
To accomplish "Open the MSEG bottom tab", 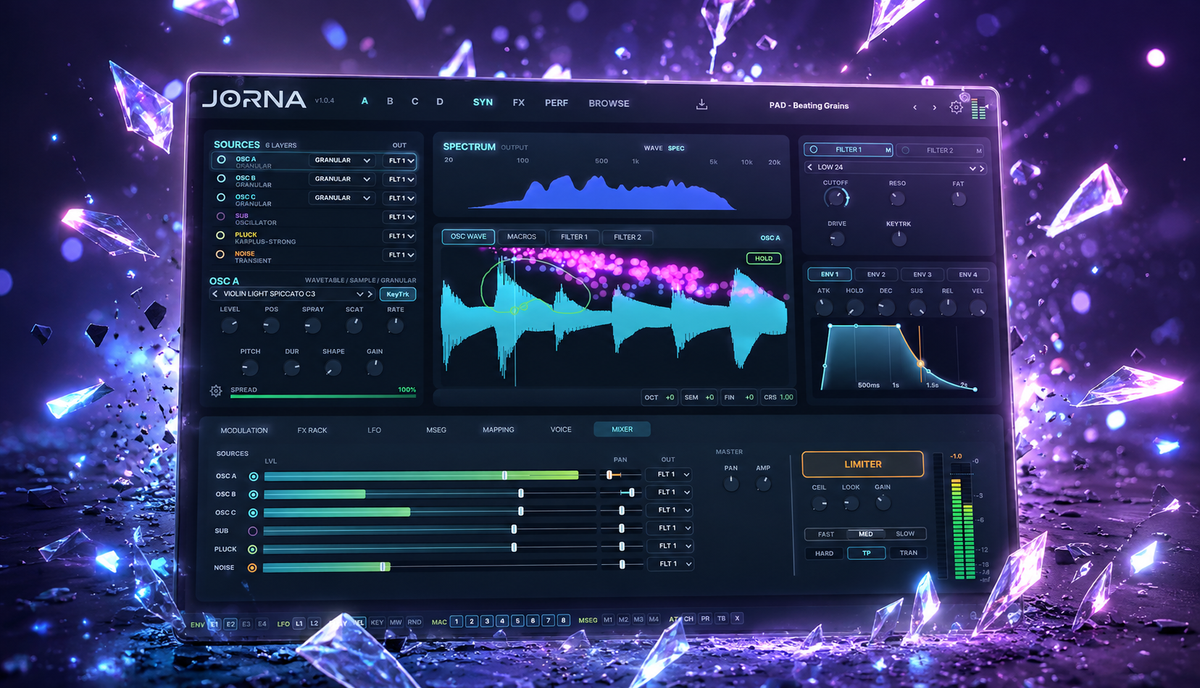I will point(436,430).
